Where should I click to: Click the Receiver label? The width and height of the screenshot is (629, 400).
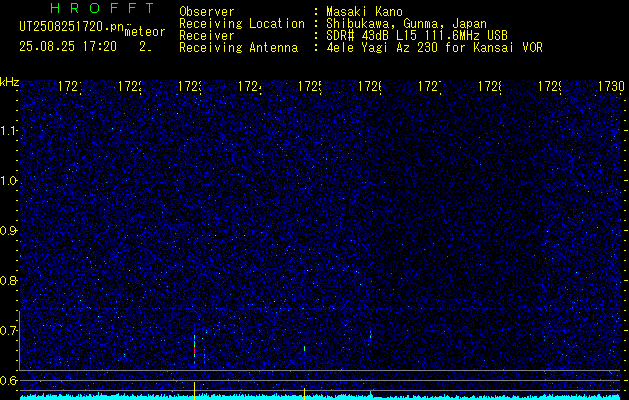[207, 36]
